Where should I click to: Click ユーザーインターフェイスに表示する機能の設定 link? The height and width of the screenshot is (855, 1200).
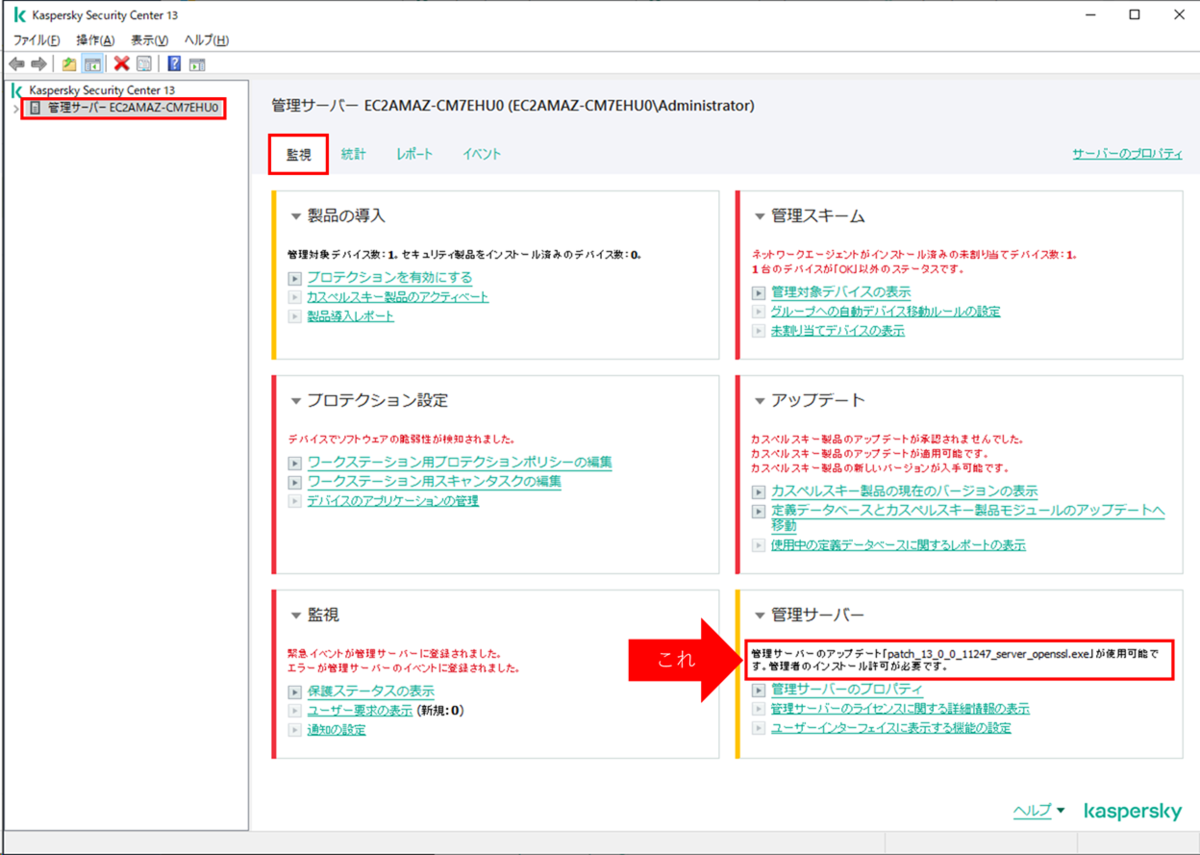tap(891, 728)
